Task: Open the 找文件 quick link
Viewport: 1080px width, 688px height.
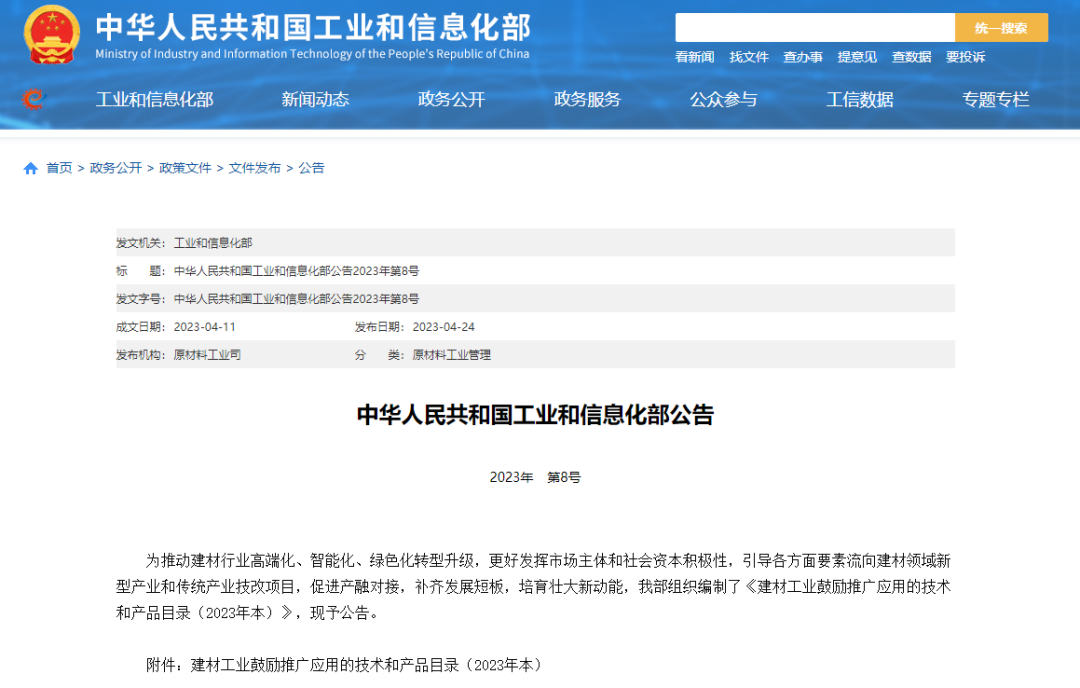Action: point(749,57)
